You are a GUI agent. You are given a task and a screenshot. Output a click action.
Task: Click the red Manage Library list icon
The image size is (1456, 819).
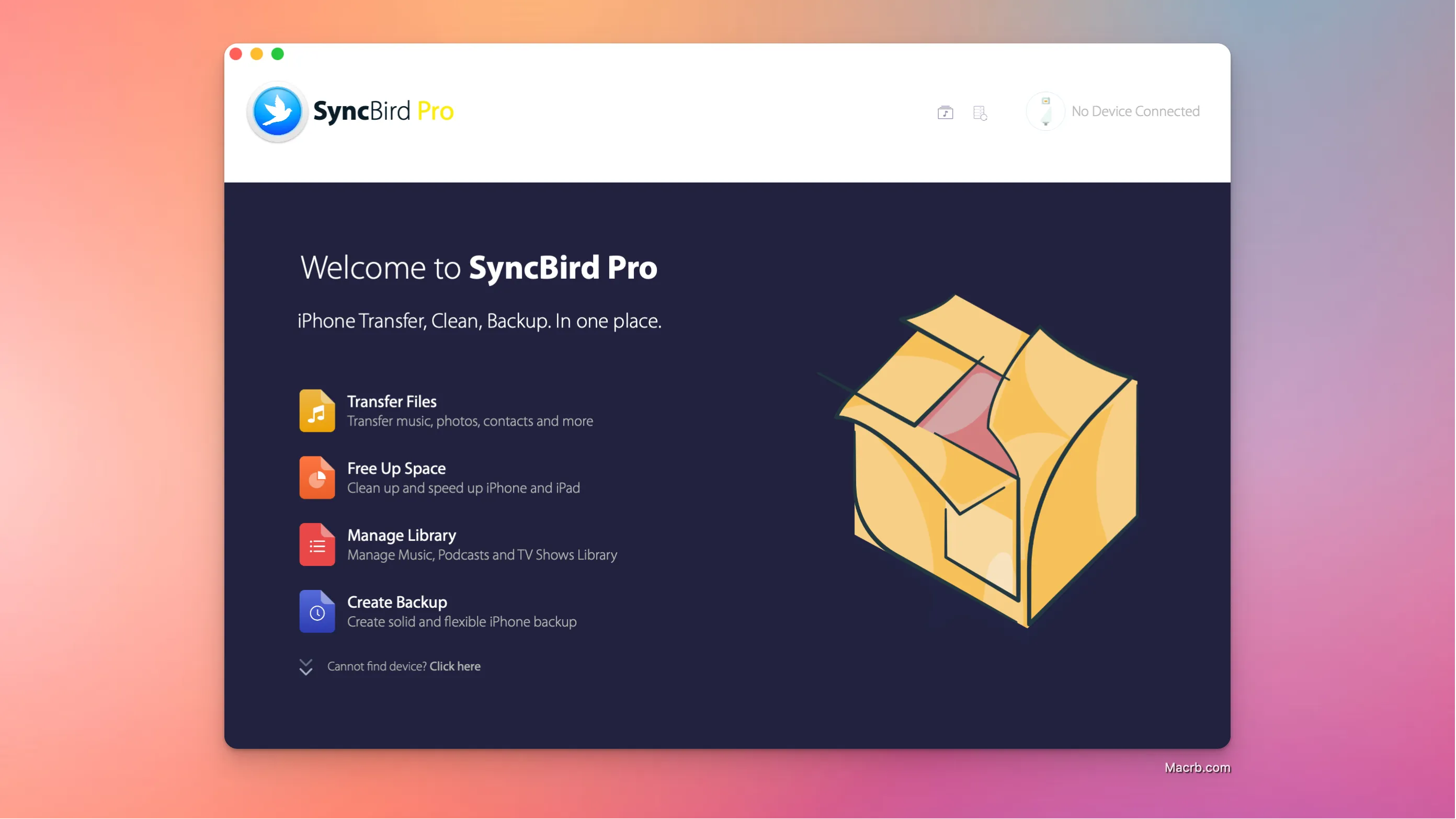317,544
